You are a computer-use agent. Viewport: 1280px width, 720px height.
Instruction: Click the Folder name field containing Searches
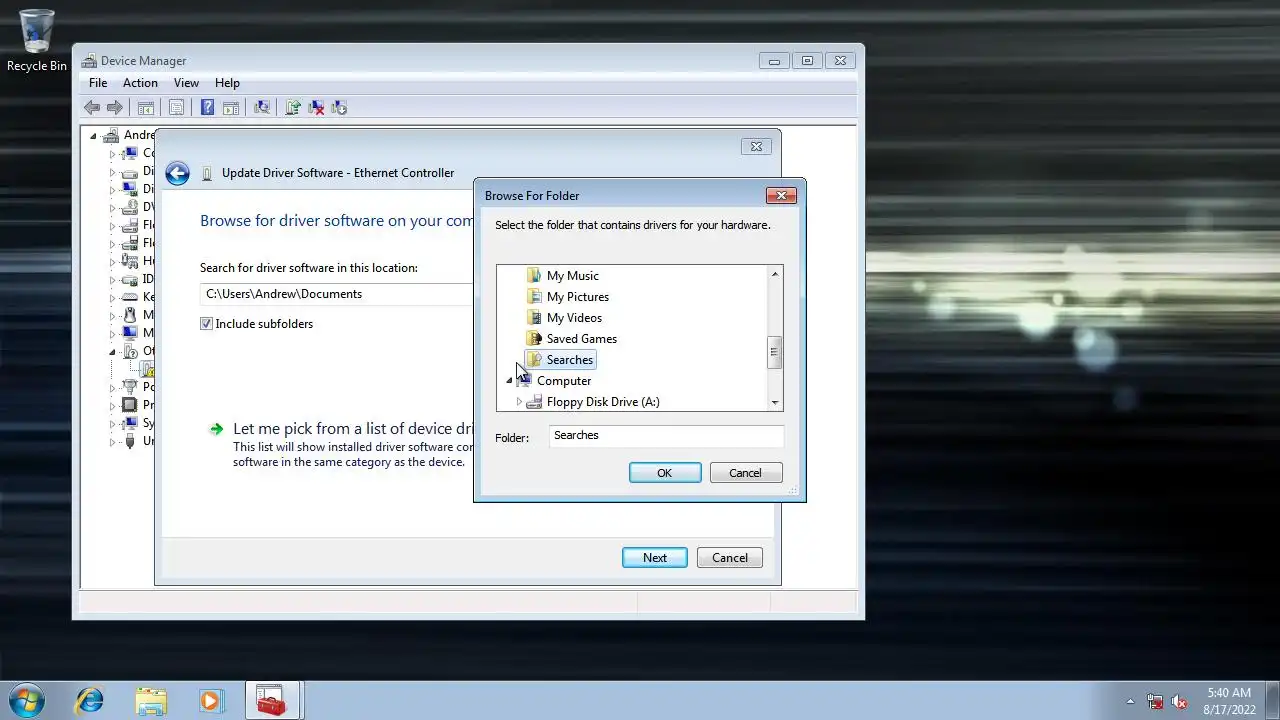(666, 436)
